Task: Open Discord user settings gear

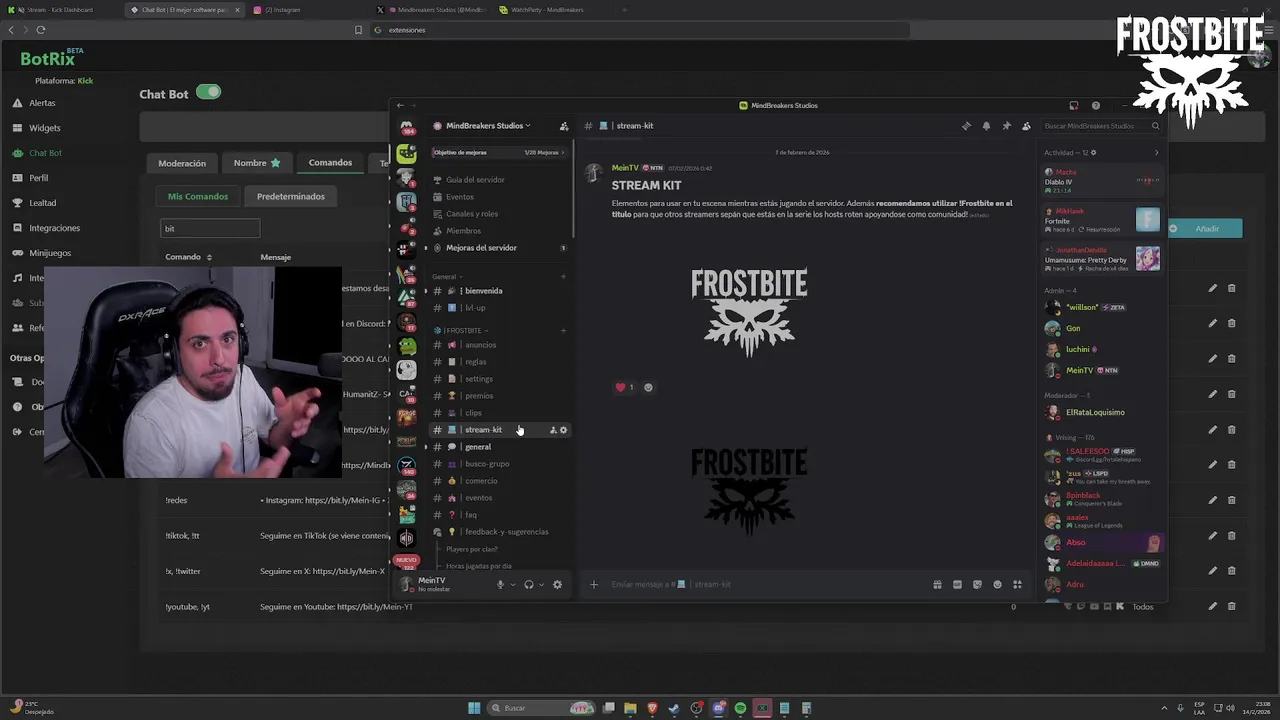Action: tap(557, 584)
